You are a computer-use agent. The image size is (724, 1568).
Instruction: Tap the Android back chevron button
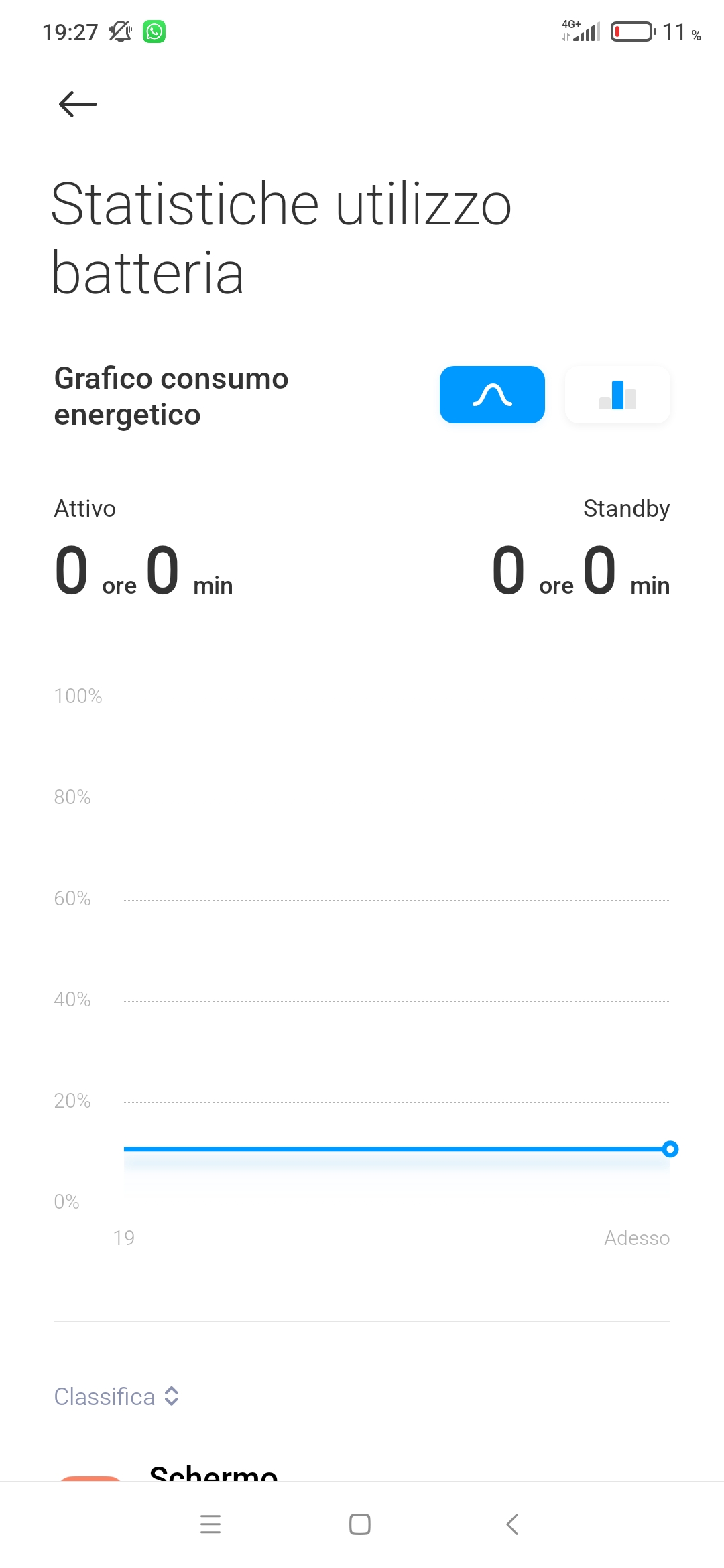pyautogui.click(x=512, y=1524)
